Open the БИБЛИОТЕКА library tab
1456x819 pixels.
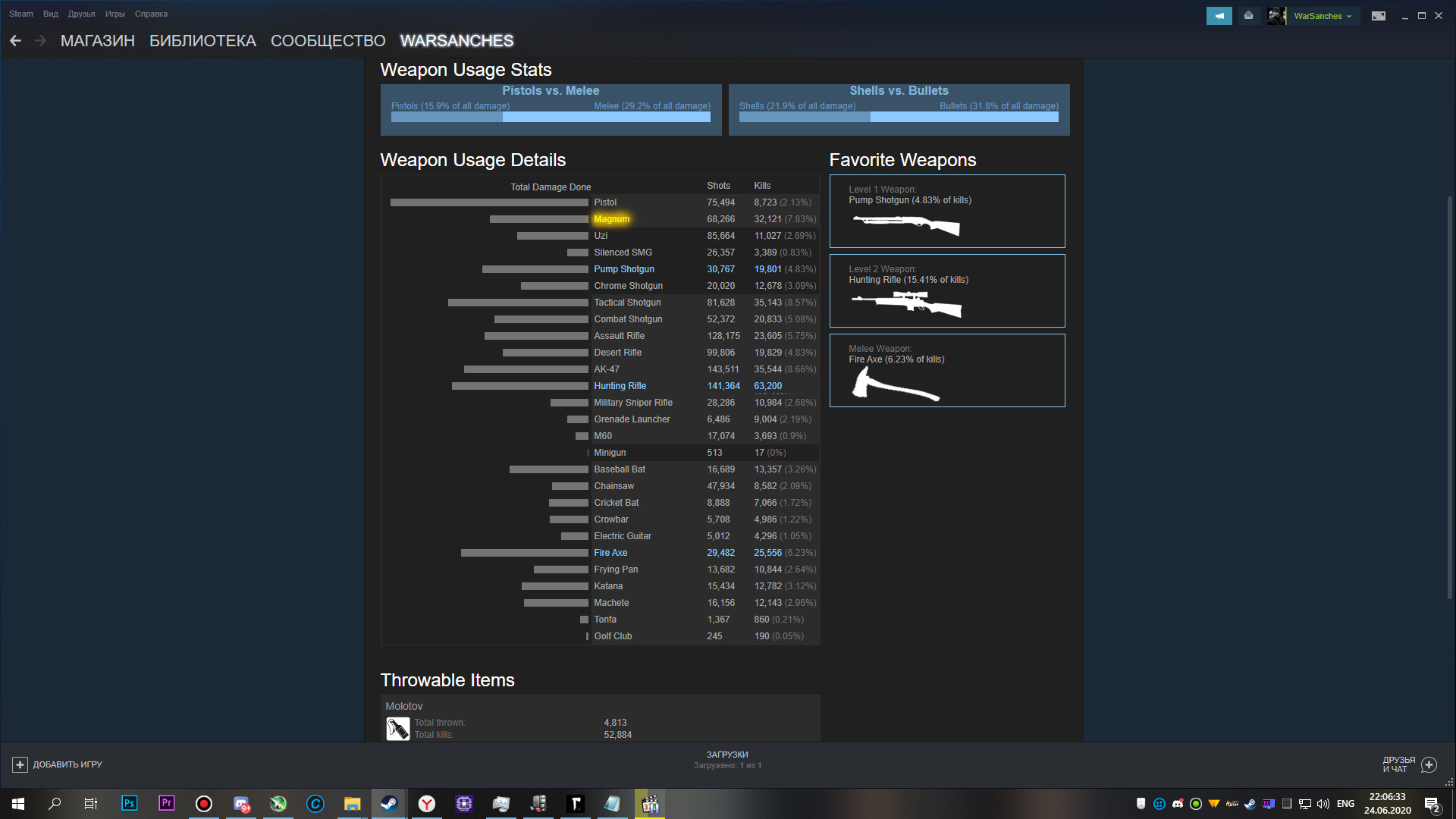pyautogui.click(x=202, y=41)
